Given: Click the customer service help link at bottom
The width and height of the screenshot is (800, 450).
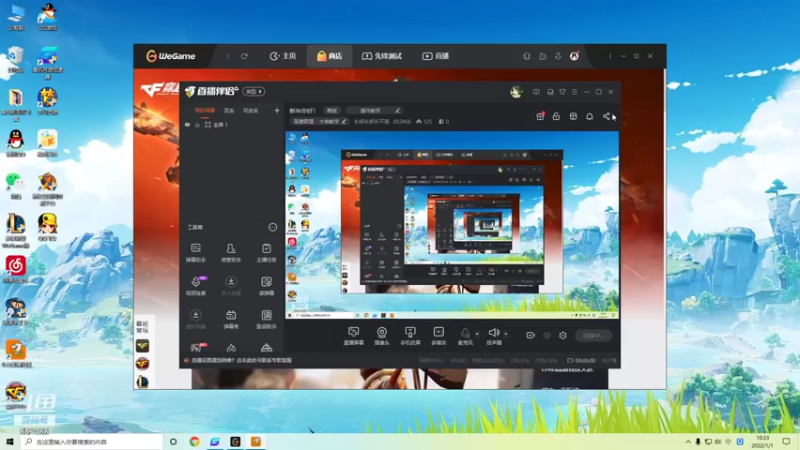Looking at the screenshot, I should (x=239, y=360).
